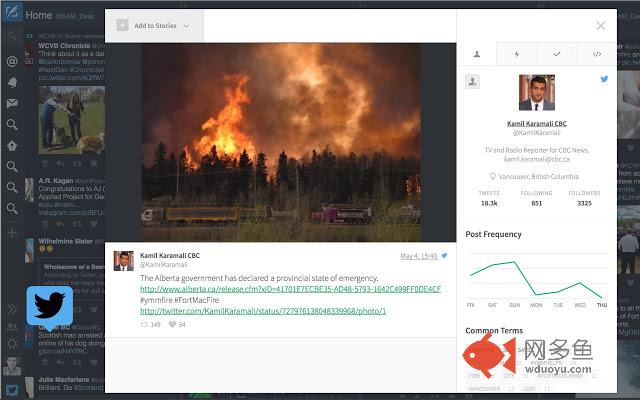Open the dog photo in WCVB Chronicle tweet

coord(72,120)
